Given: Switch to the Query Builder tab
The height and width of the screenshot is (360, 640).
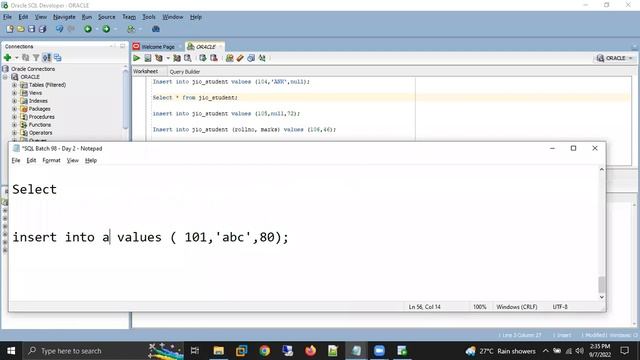Looking at the screenshot, I should coord(184,72).
